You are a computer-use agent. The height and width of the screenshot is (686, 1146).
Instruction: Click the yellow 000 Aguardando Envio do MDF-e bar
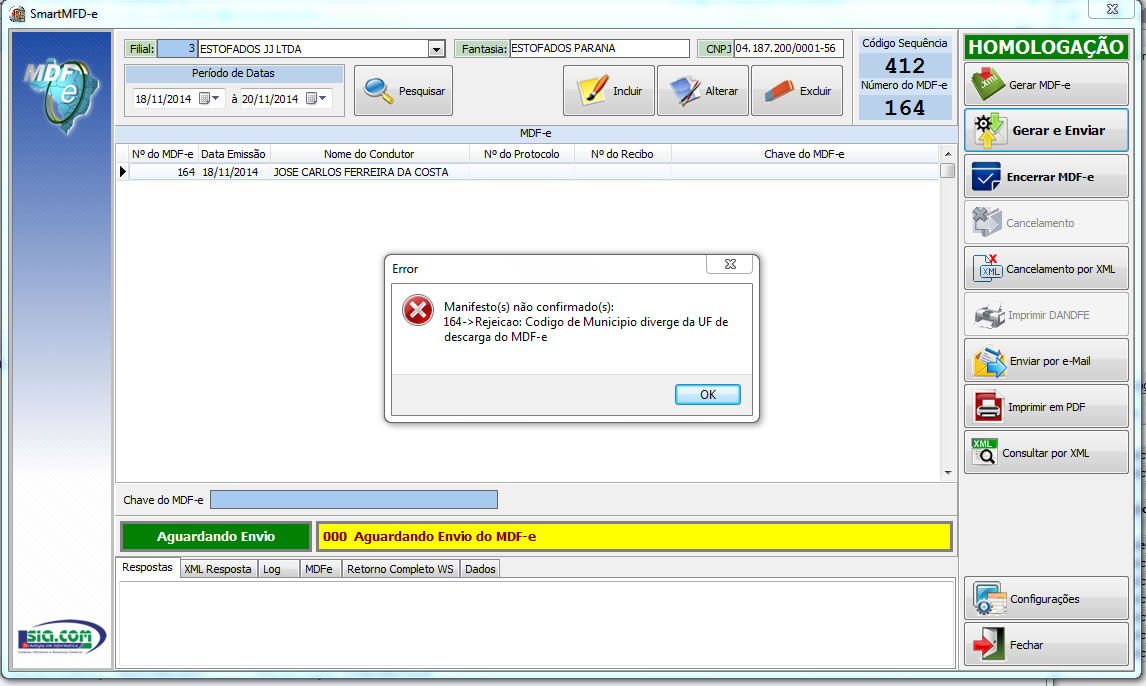tap(634, 536)
